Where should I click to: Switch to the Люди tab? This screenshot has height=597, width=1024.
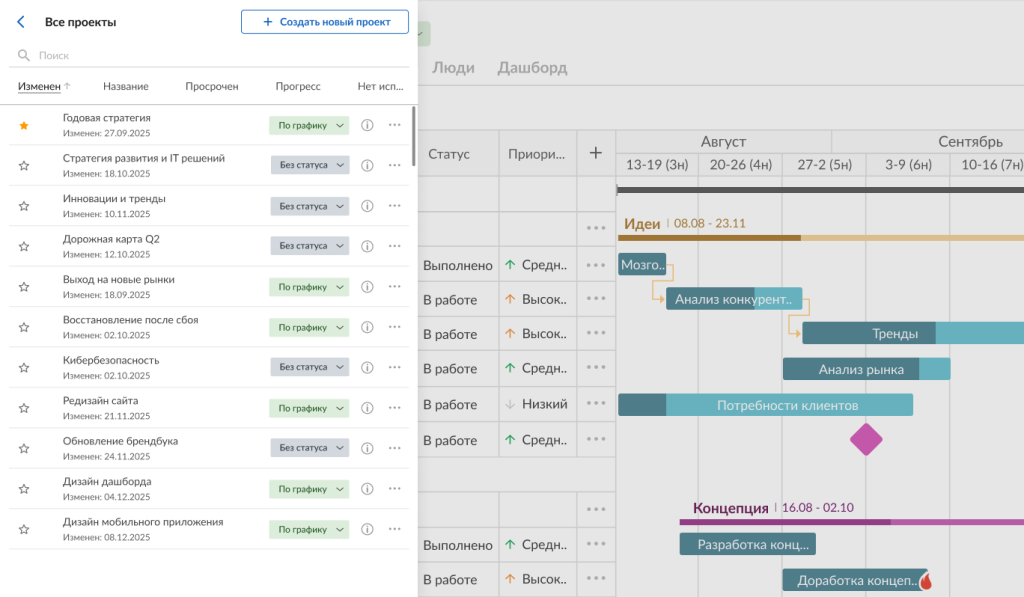coord(453,68)
